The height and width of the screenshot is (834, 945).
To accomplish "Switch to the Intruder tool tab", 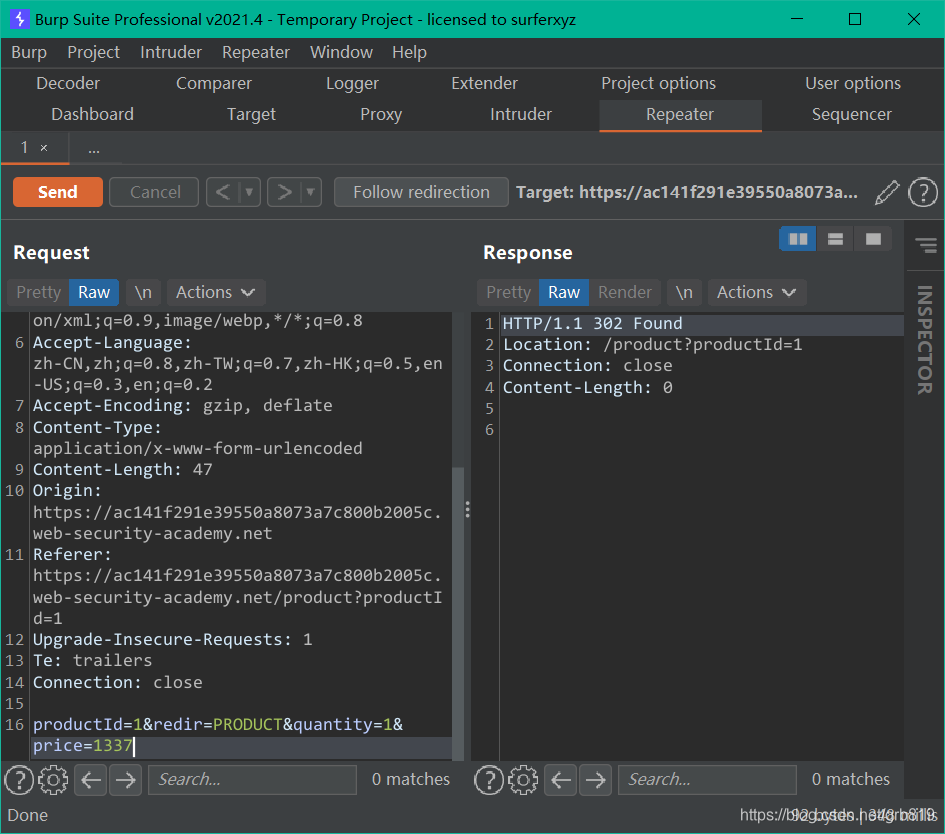I will point(521,114).
